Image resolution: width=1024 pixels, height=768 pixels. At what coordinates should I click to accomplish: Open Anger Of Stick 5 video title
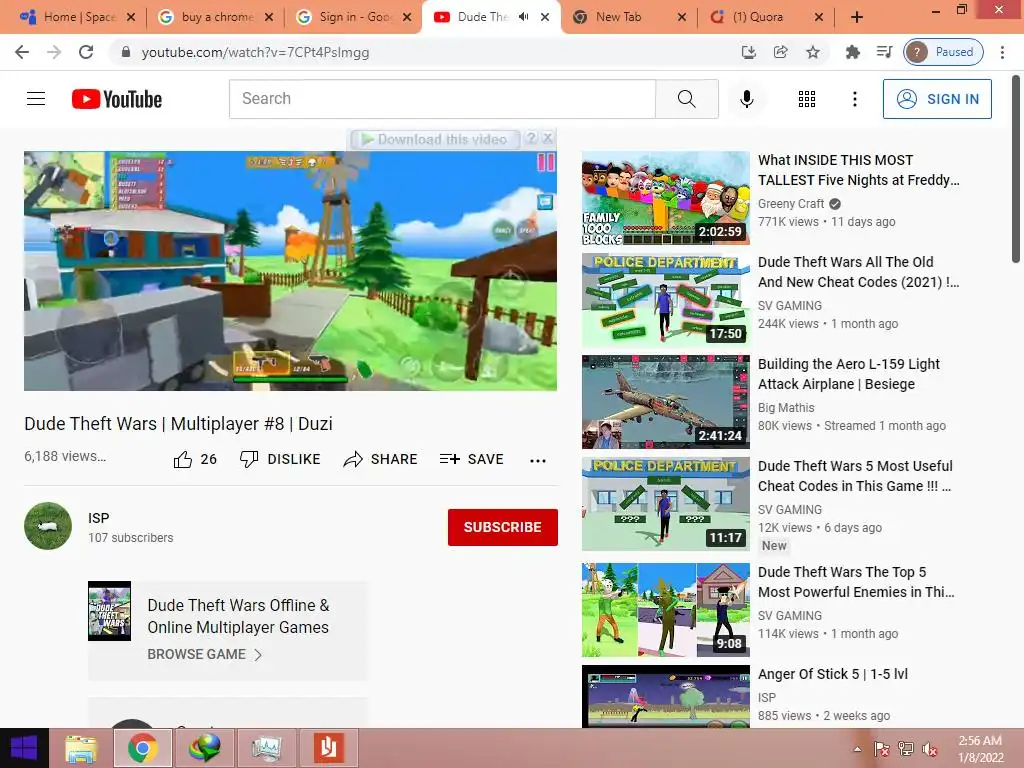pos(833,674)
